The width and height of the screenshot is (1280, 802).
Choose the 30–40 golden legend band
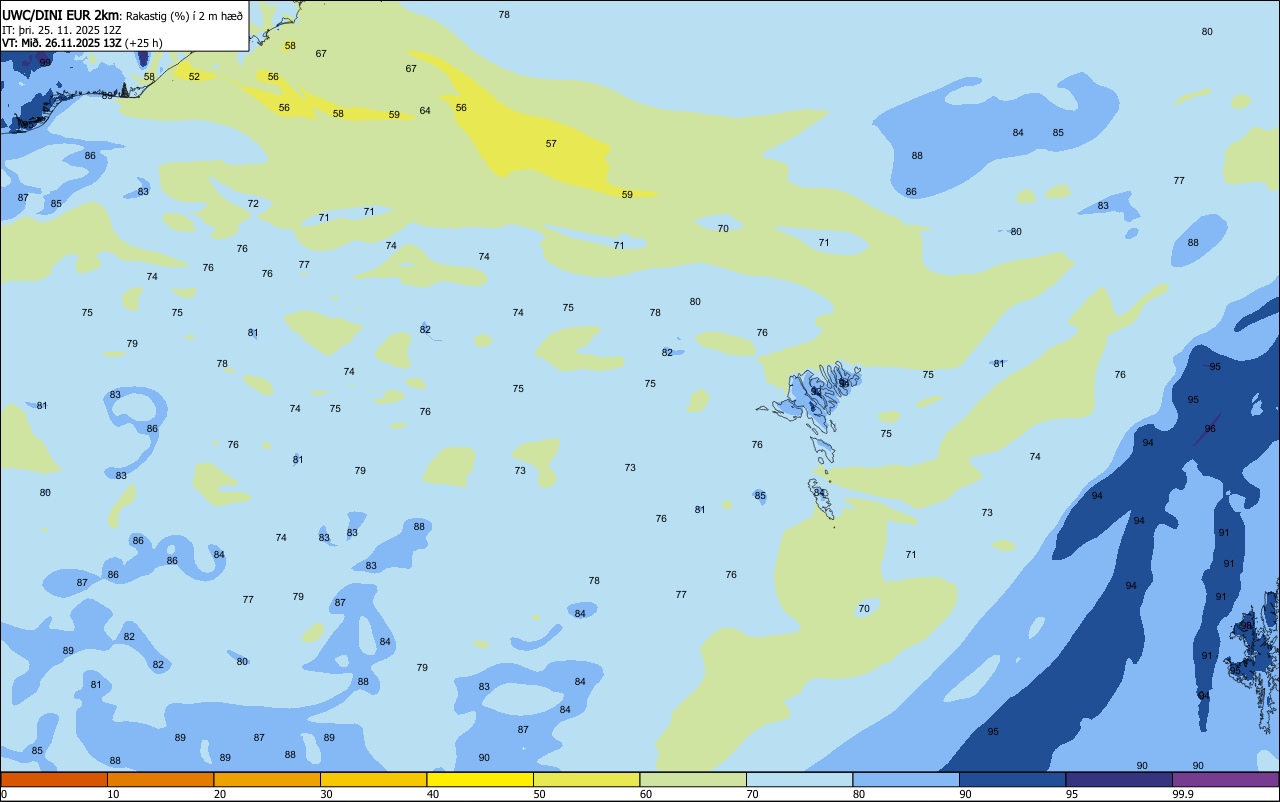373,779
